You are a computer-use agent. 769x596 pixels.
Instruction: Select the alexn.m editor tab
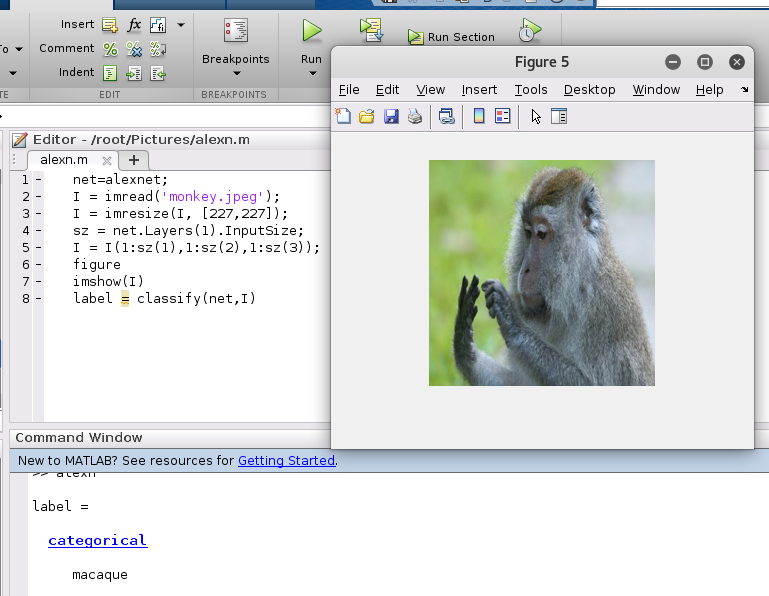[64, 160]
